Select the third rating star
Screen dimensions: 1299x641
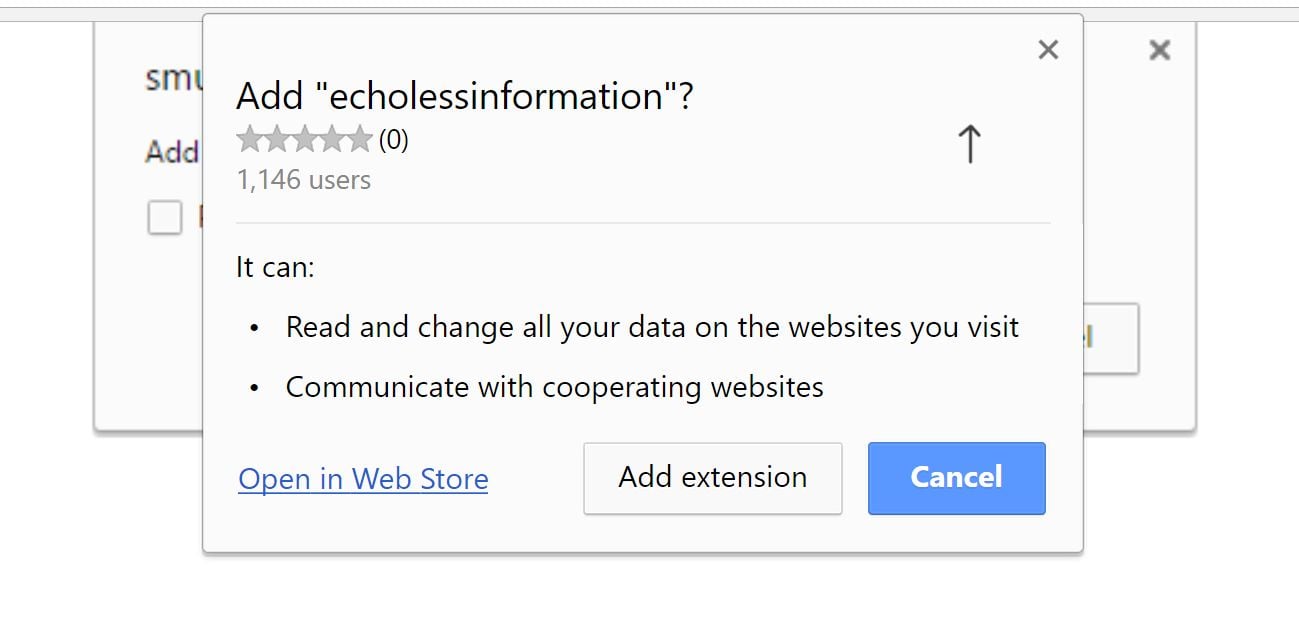pyautogui.click(x=304, y=140)
